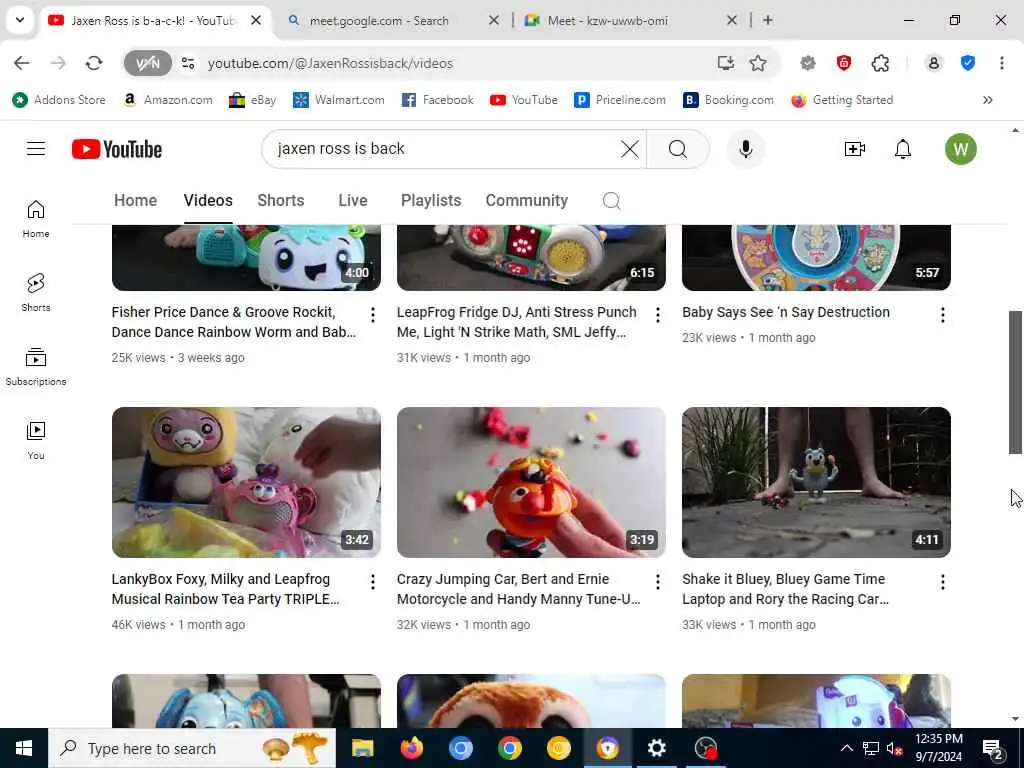Open Subscriptions in the sidebar
This screenshot has width=1024, height=768.
coord(36,366)
